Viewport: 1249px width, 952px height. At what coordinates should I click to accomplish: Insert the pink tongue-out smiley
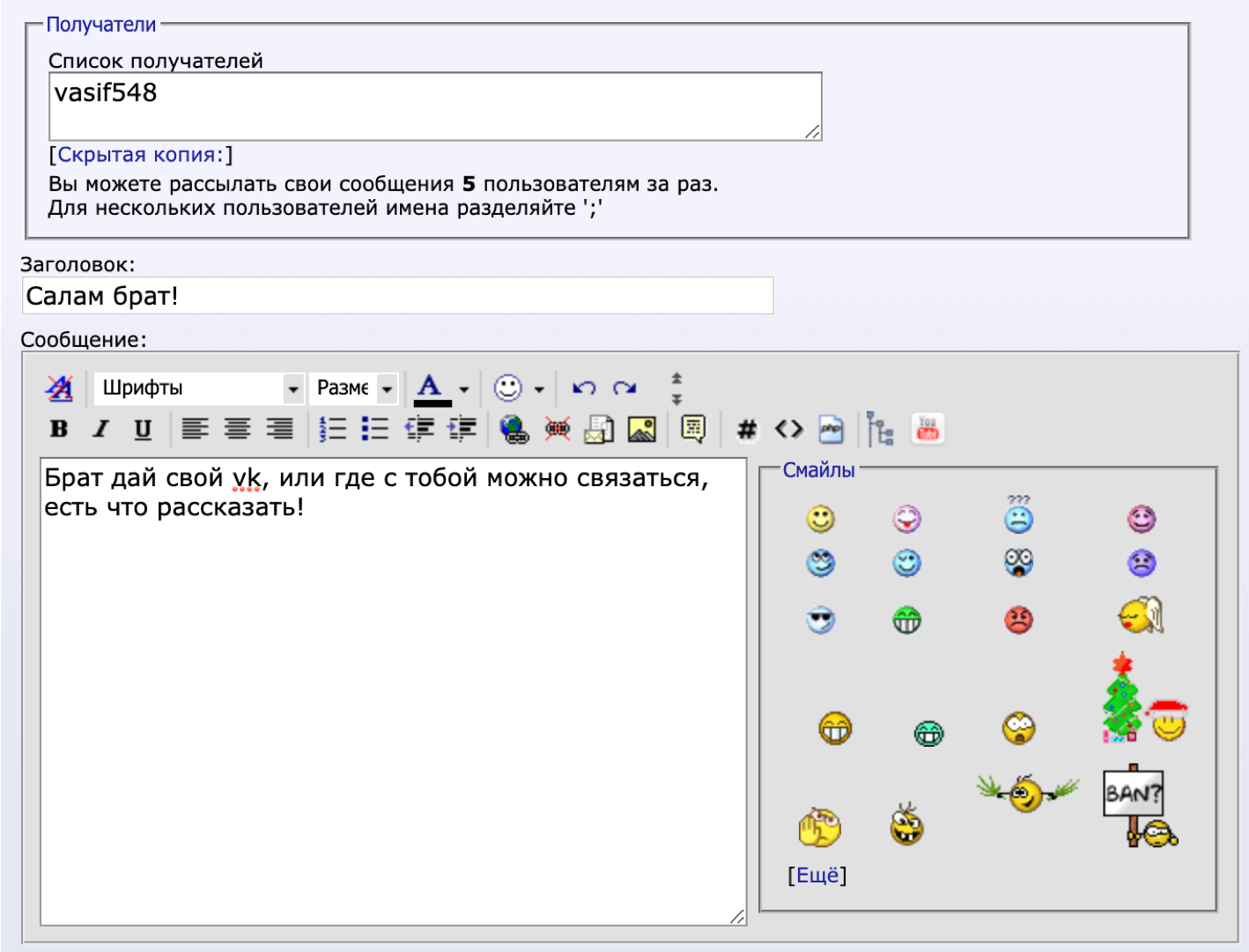(906, 519)
